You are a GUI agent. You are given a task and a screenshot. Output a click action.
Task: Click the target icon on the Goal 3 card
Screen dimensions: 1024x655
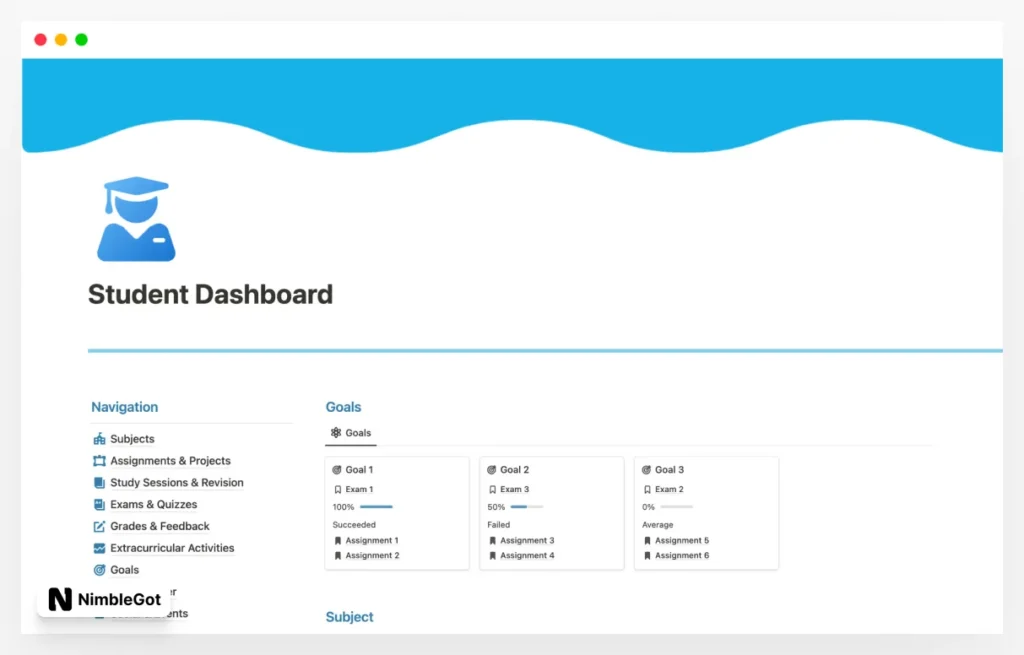coord(647,470)
